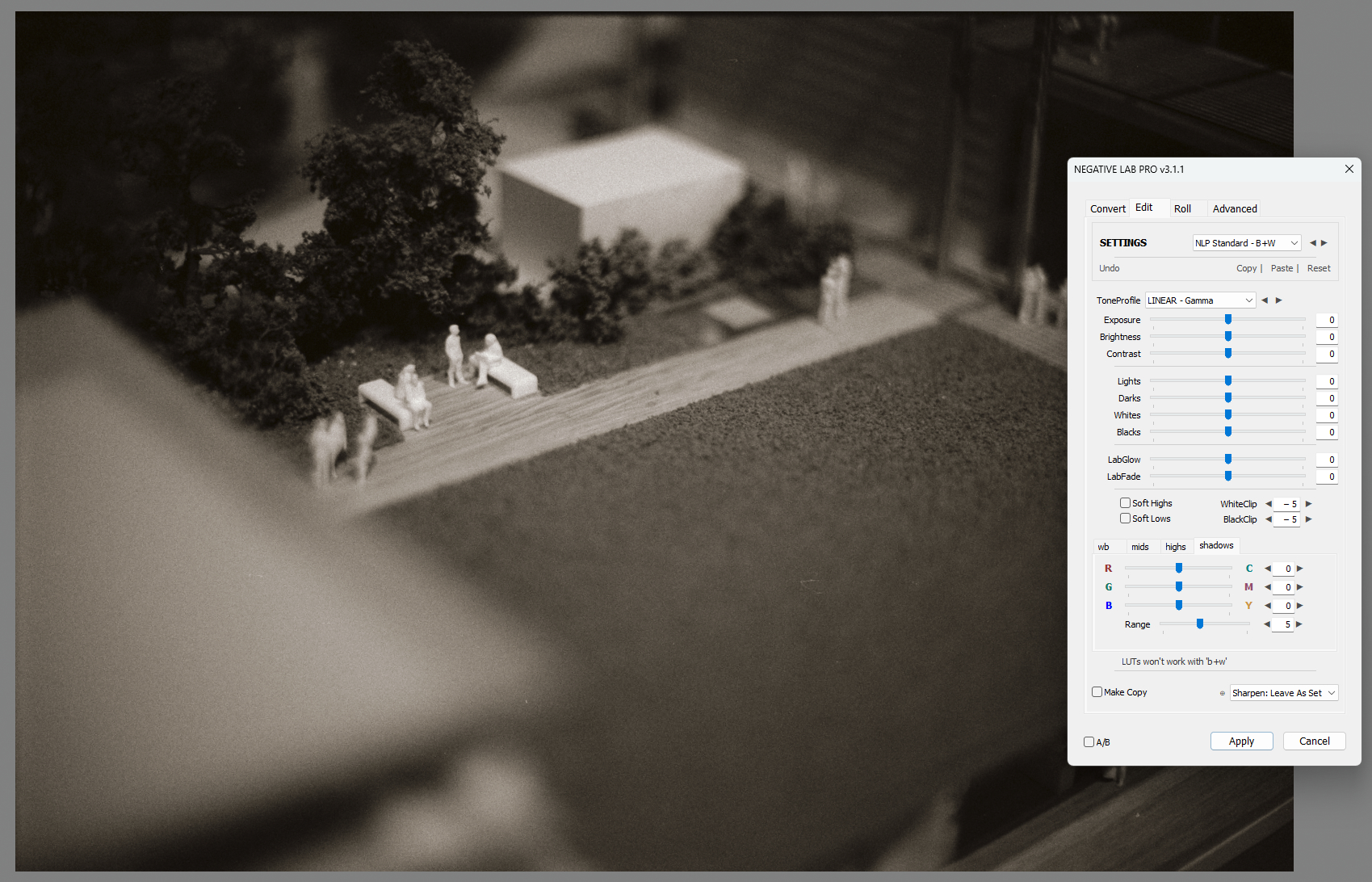Decrease WhiteClip with left arrow
Viewport: 1372px width, 882px height.
[x=1269, y=504]
